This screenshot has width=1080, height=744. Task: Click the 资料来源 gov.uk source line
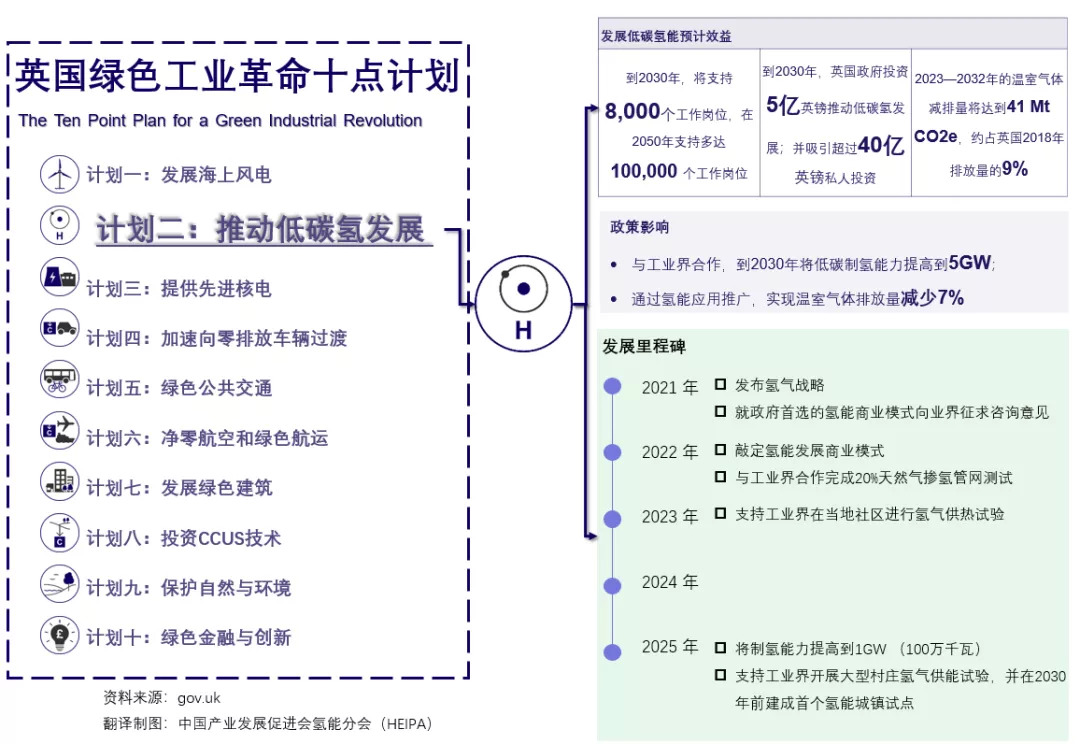tap(162, 698)
